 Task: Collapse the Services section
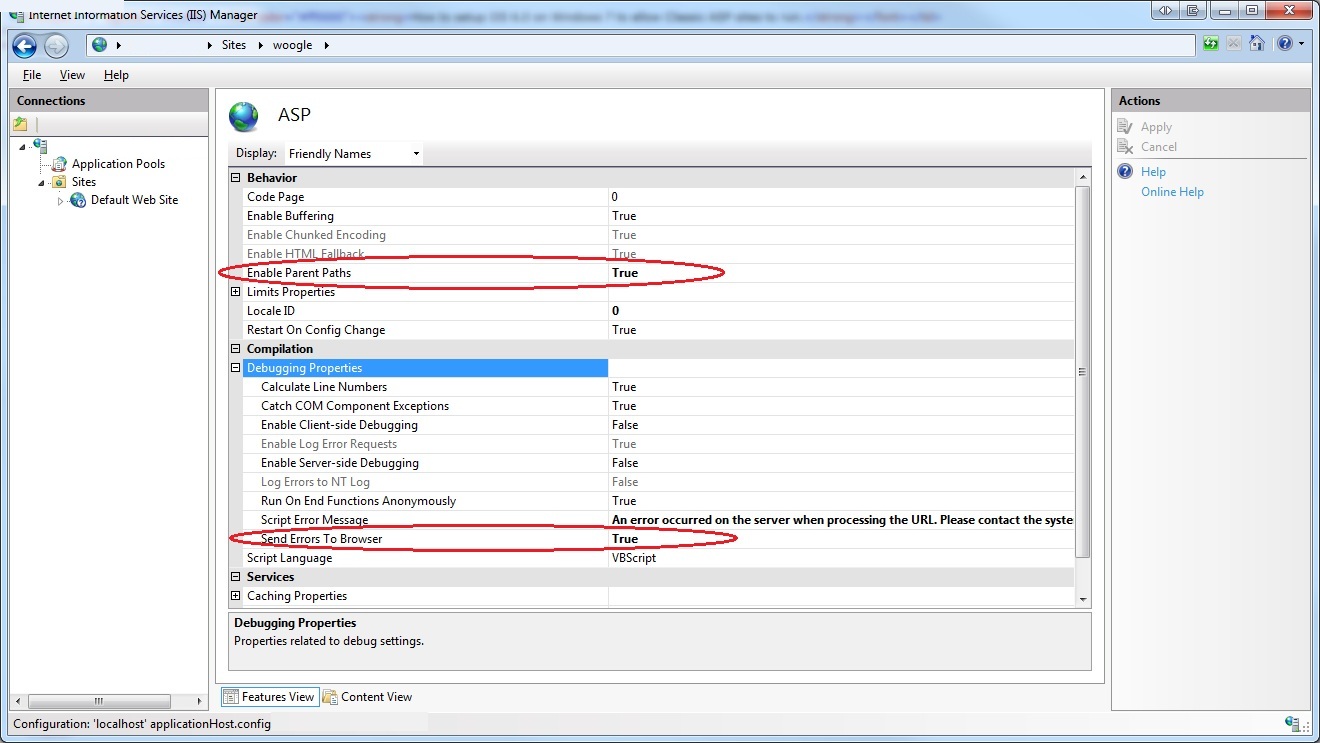pyautogui.click(x=236, y=577)
